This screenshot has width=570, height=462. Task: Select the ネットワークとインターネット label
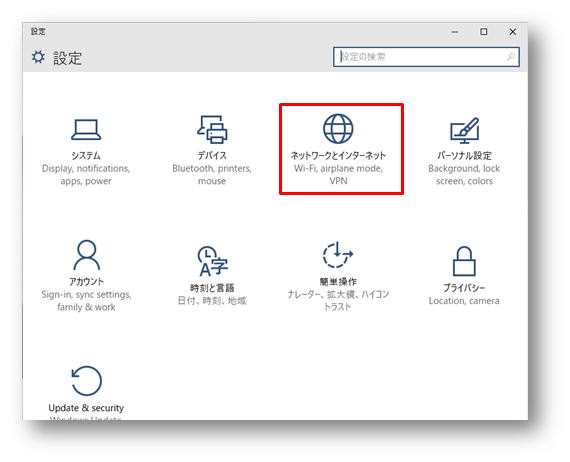coord(338,156)
